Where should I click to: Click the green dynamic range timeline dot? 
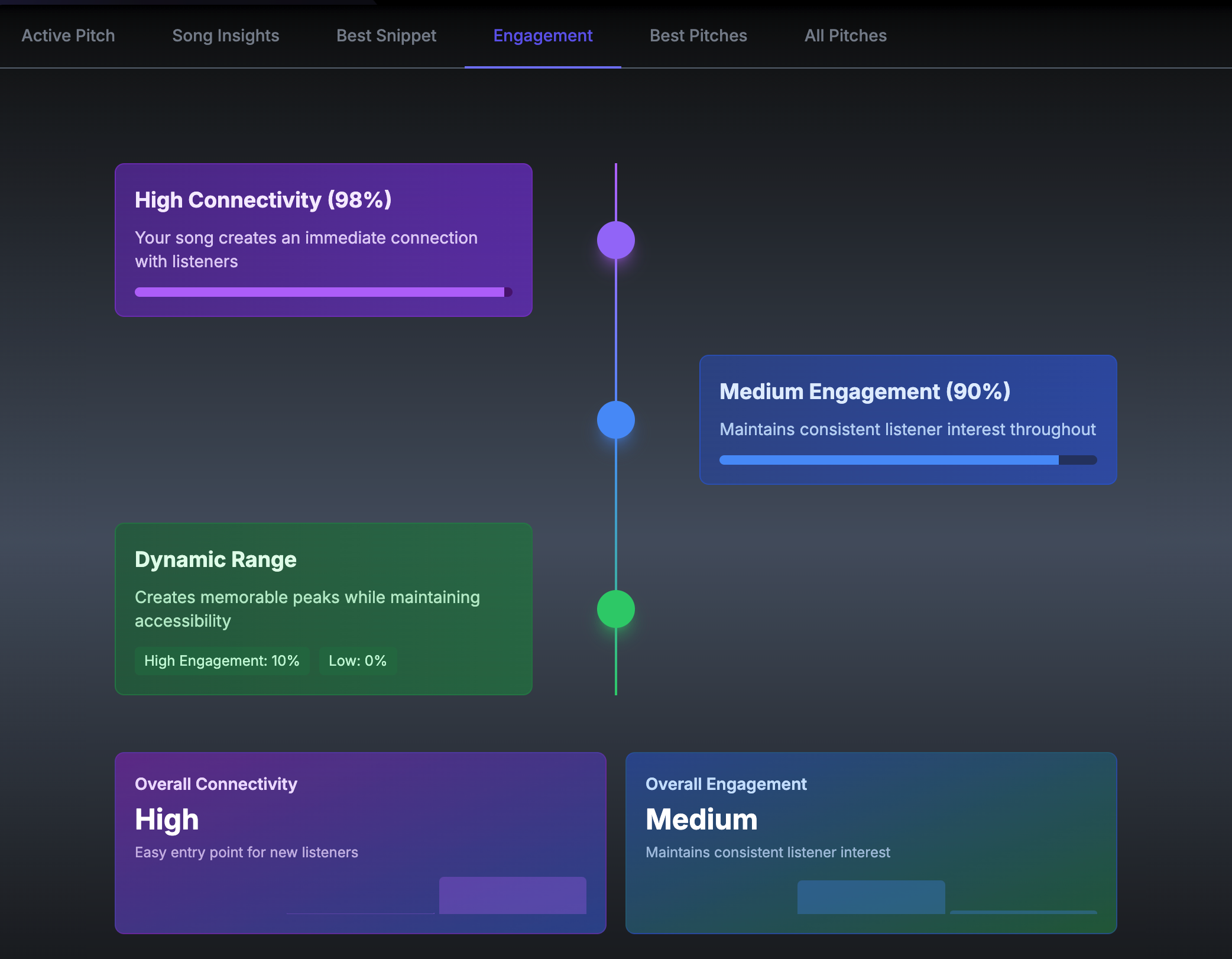(615, 609)
